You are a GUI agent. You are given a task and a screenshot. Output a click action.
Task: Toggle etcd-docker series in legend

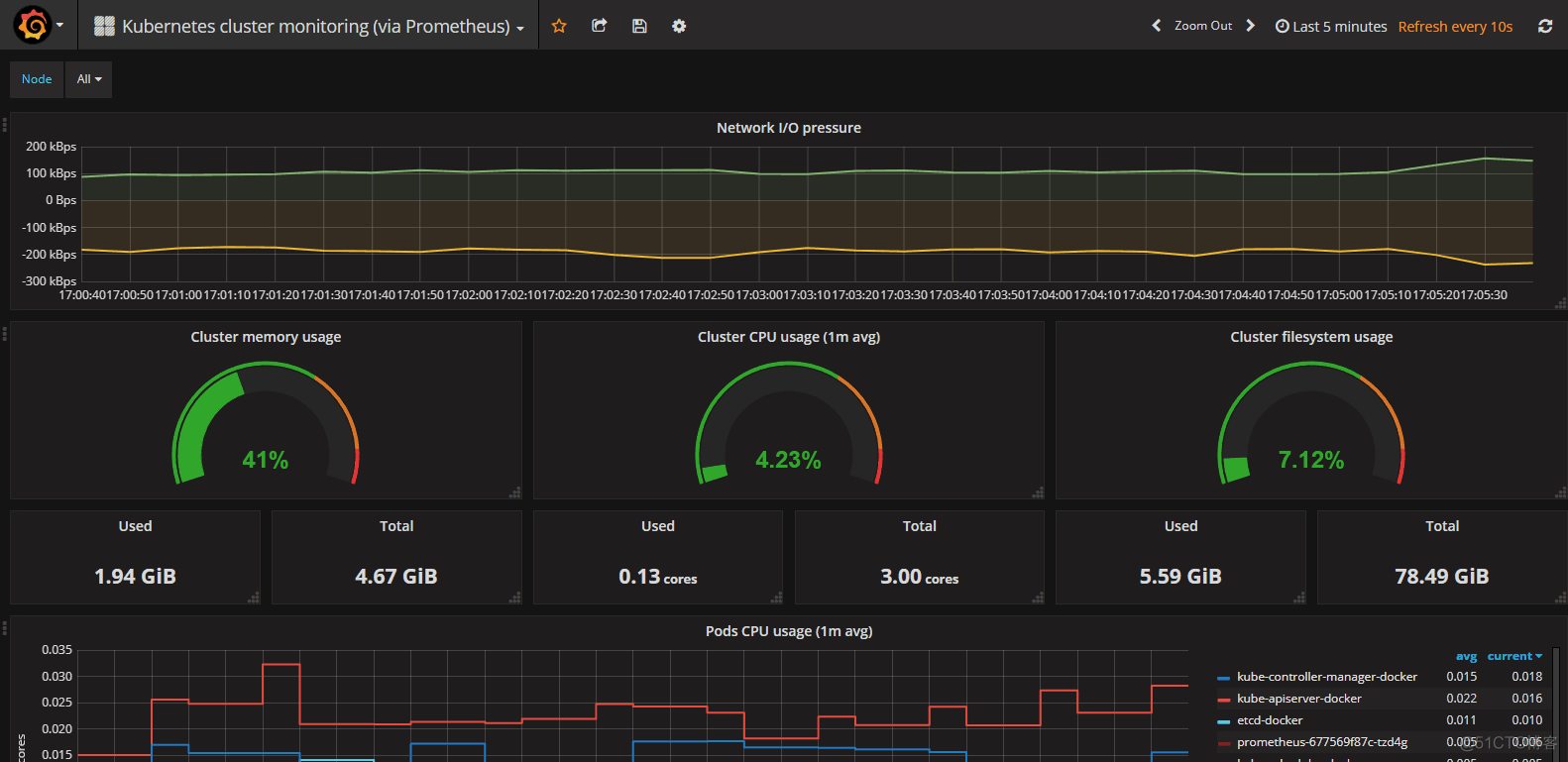point(1270,720)
